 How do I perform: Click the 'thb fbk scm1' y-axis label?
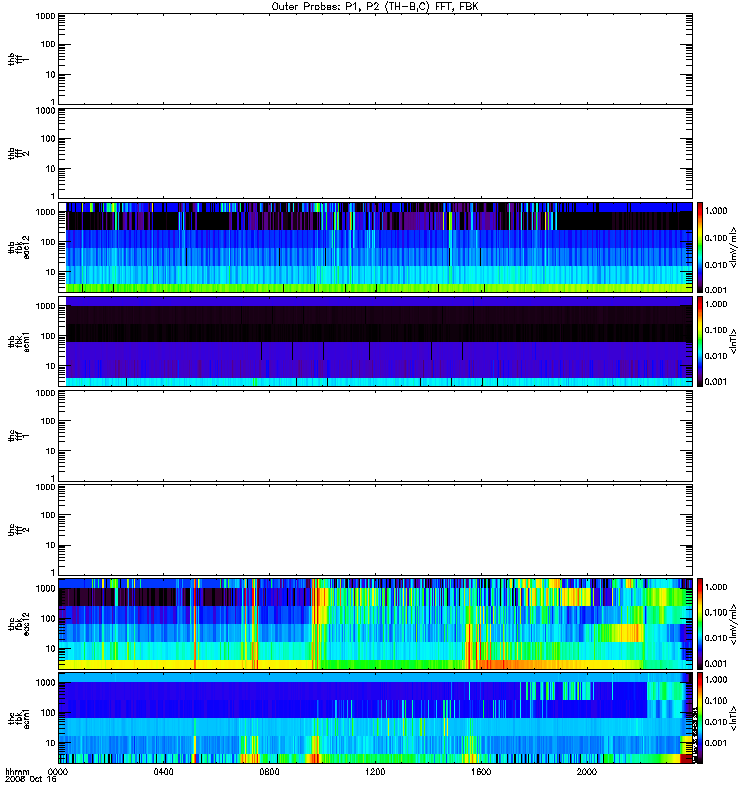(x=19, y=342)
